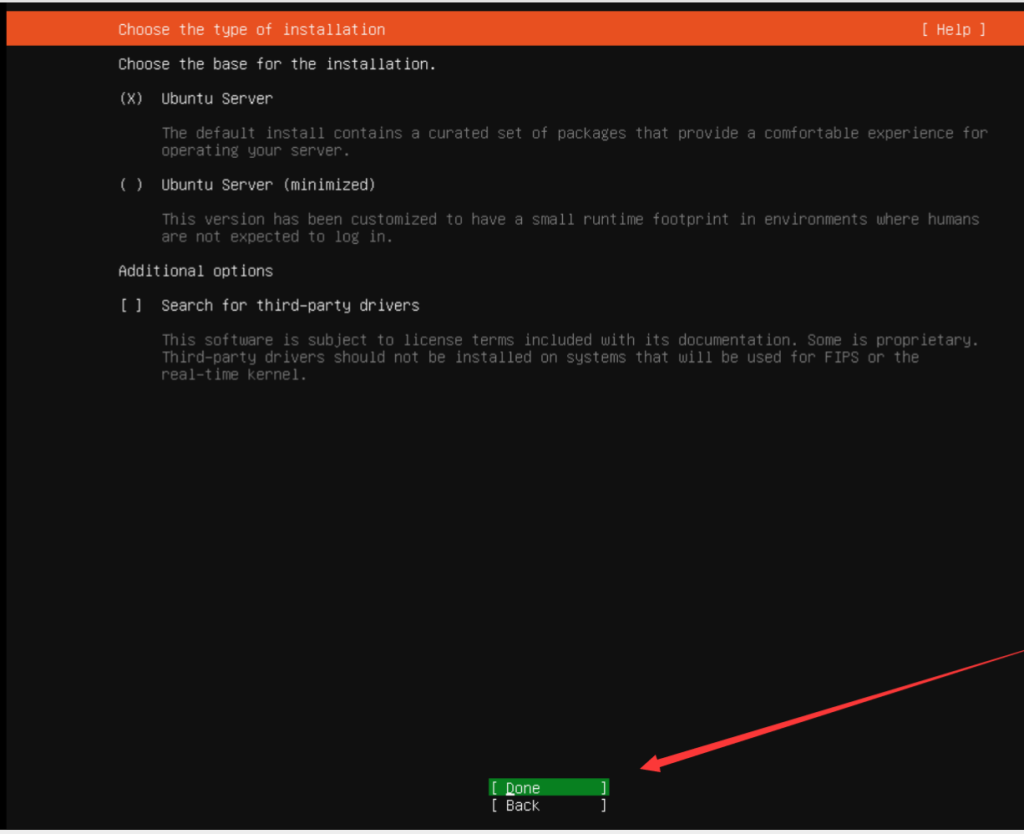
Task: Open the Help menu in header
Action: 953,29
